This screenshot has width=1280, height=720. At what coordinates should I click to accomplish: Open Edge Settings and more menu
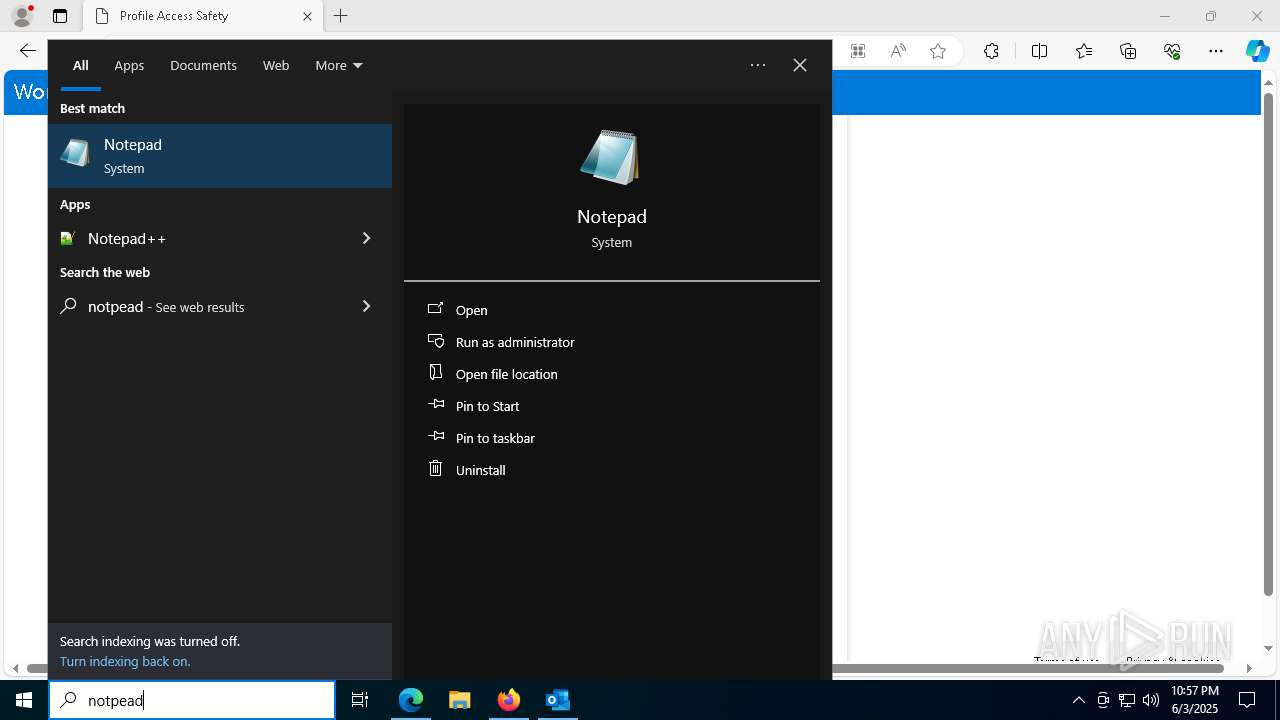1216,51
